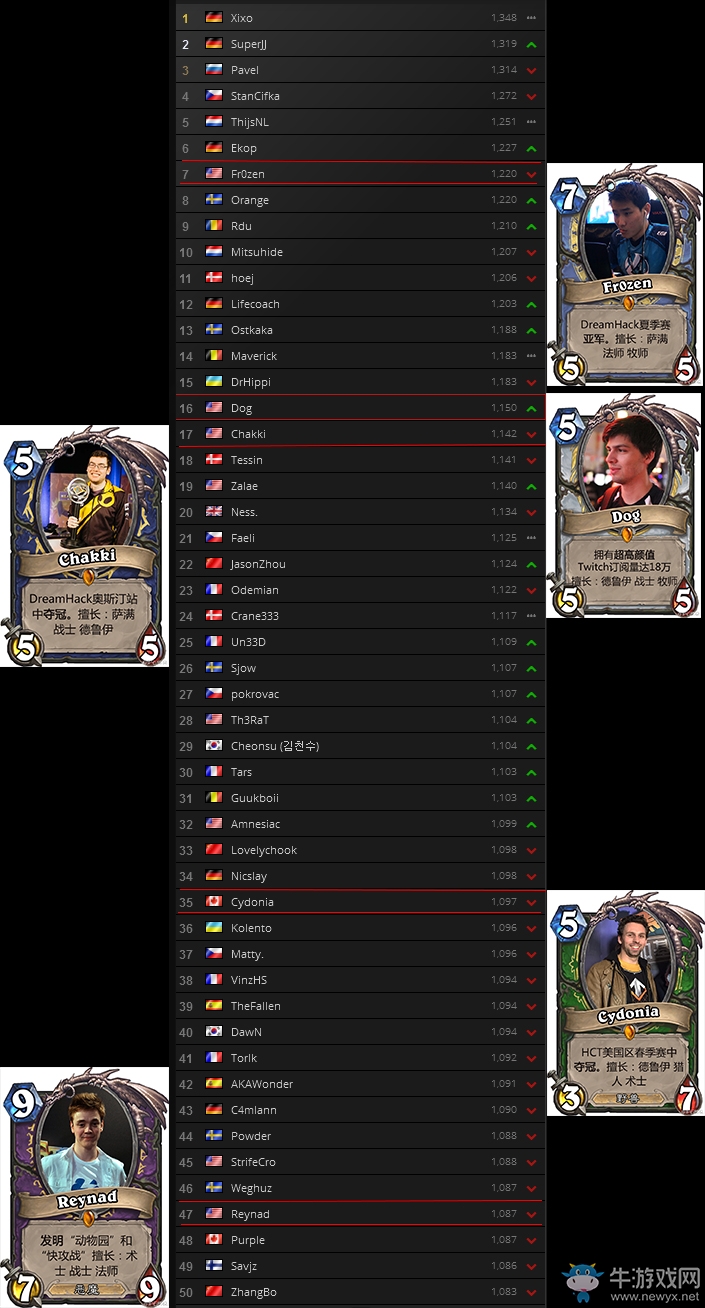
Task: Select the player name Lifecoach
Action: (255, 304)
